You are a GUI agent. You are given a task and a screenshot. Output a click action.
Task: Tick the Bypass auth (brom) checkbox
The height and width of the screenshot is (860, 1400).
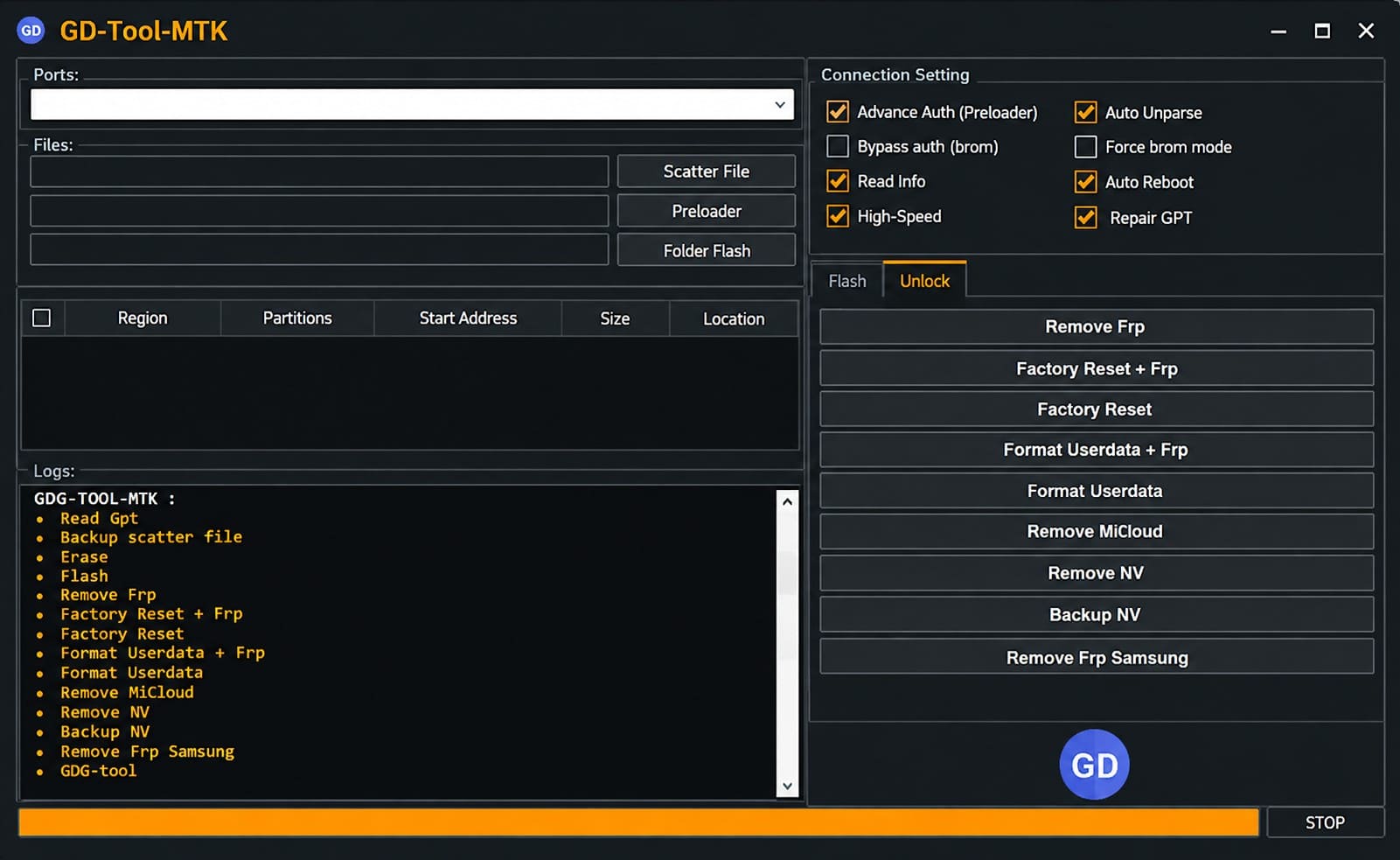tap(838, 146)
